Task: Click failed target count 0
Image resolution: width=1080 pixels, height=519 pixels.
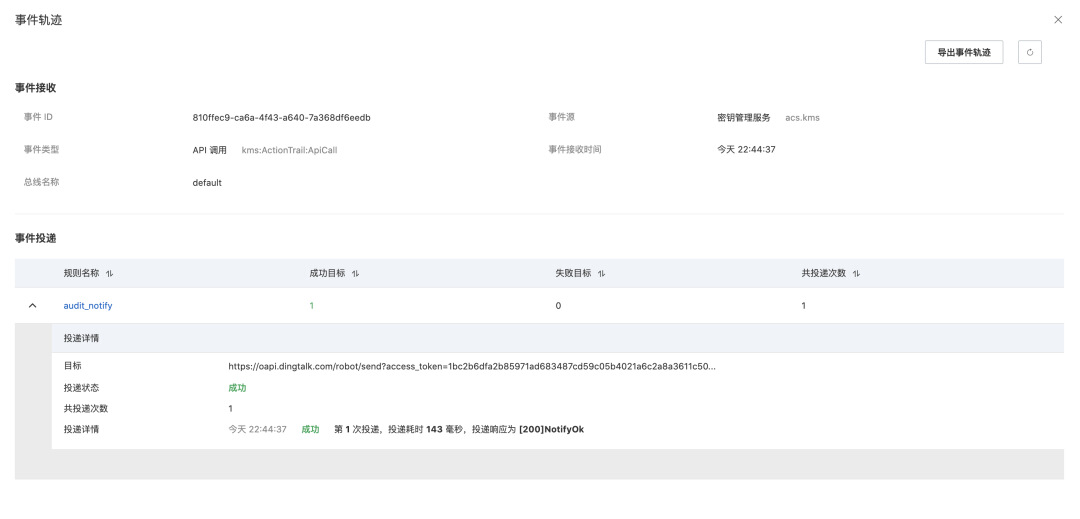Action: (558, 306)
